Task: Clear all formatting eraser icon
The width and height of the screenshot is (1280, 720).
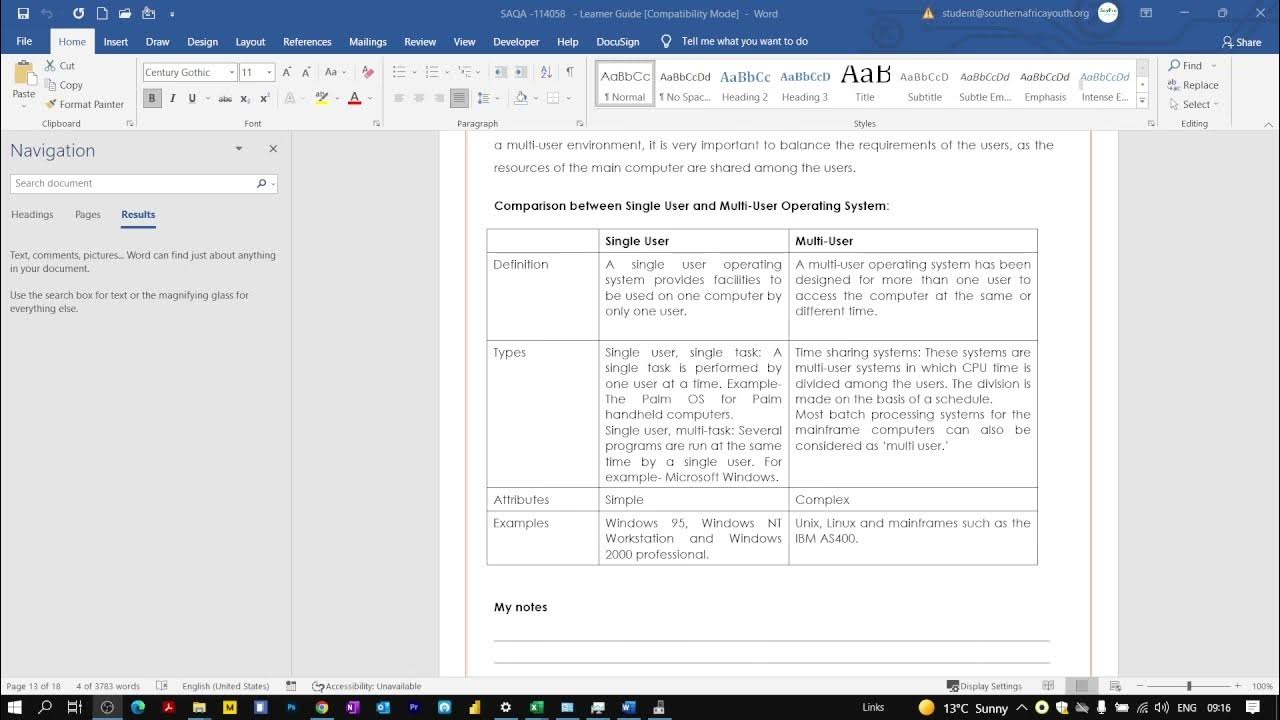Action: coord(367,72)
